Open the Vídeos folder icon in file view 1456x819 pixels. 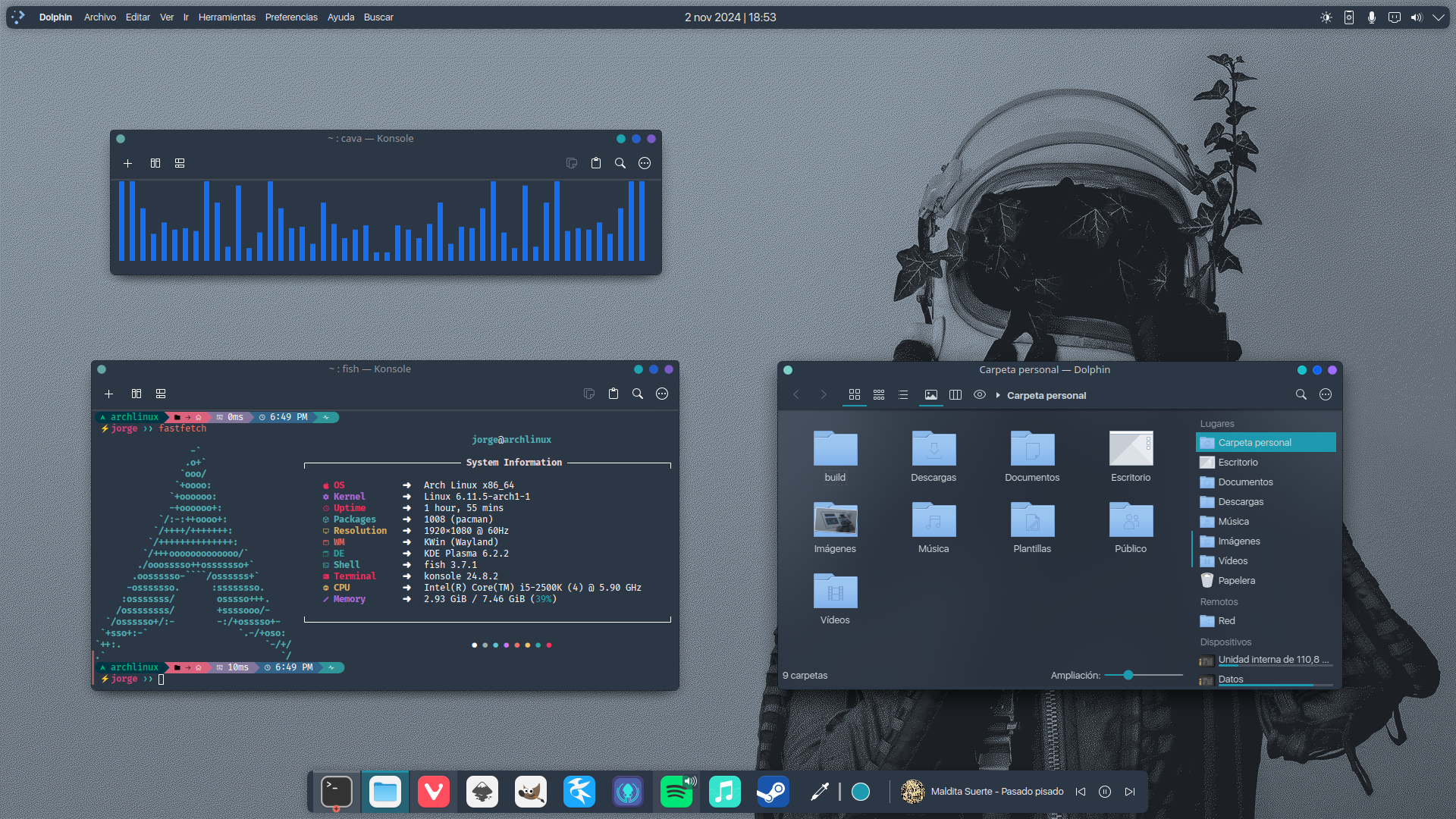coord(835,591)
